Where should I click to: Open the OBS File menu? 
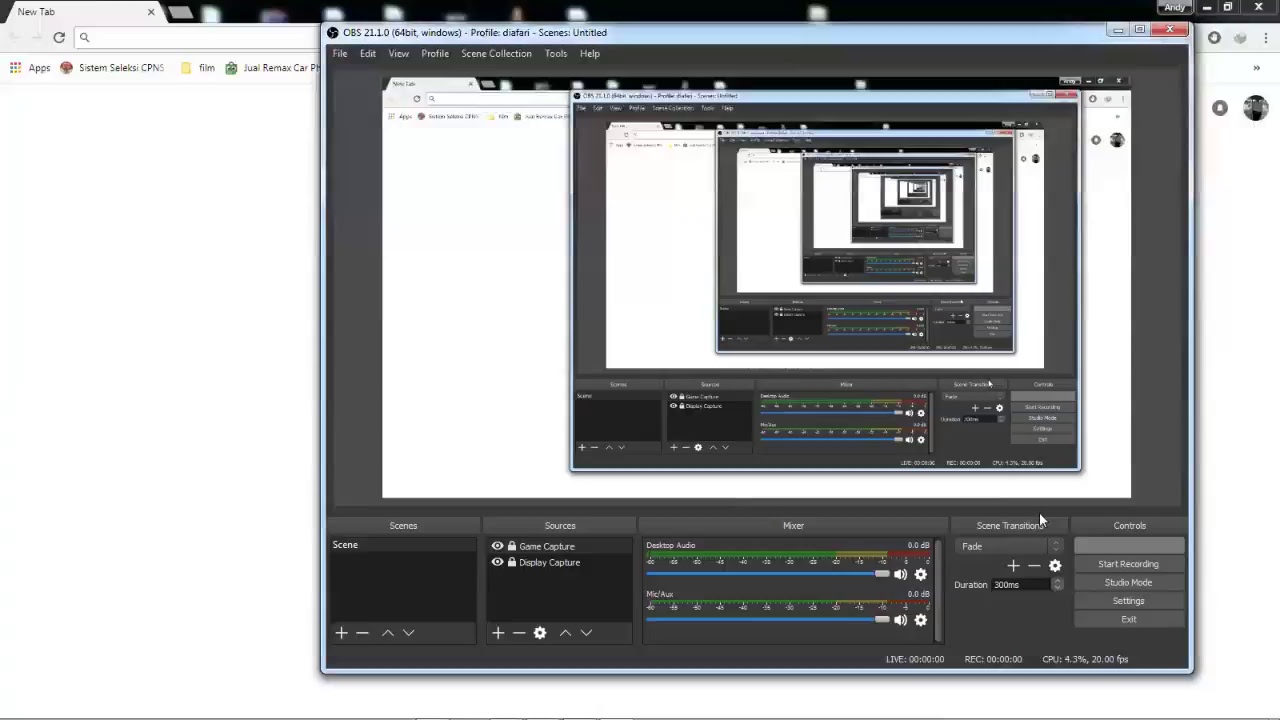340,54
